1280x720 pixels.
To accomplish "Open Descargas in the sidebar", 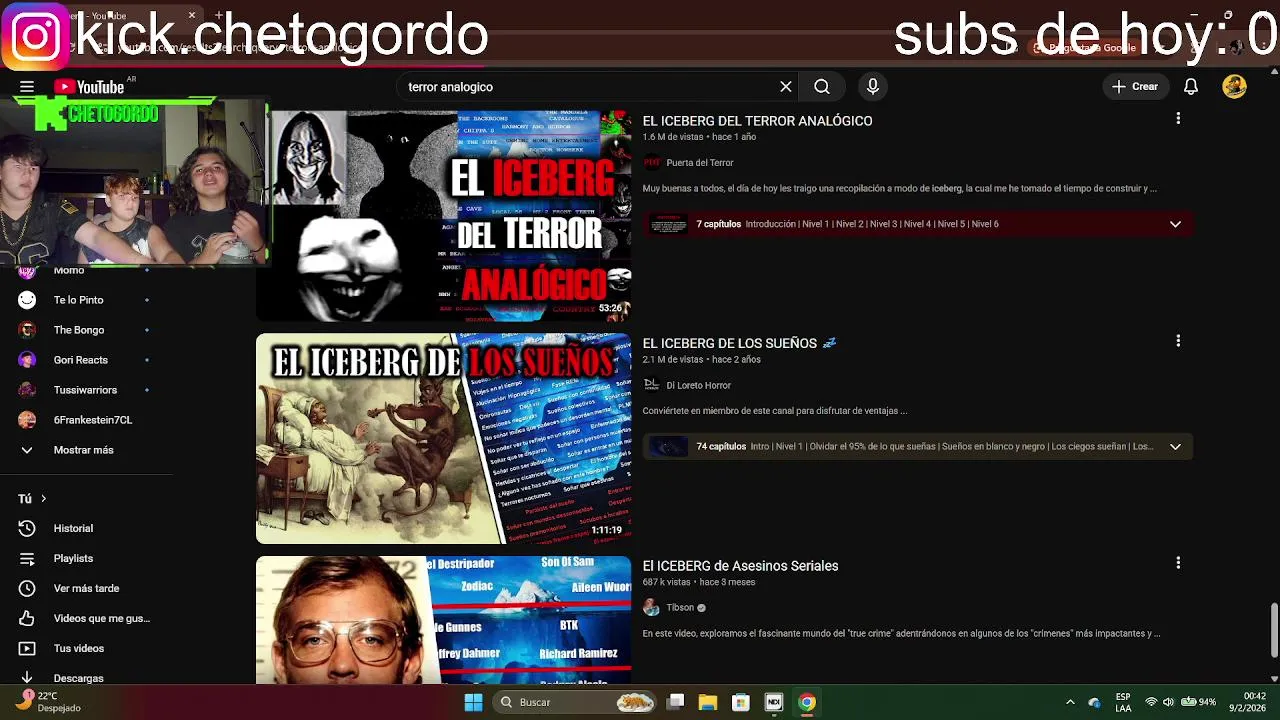I will 78,677.
